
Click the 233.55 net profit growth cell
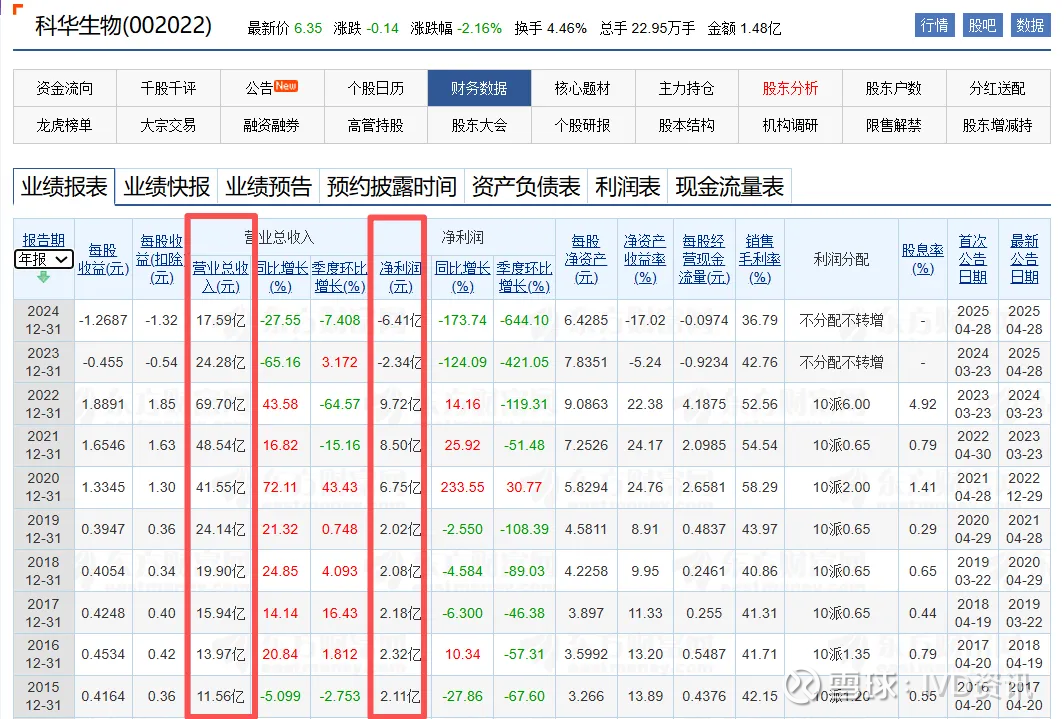[462, 487]
